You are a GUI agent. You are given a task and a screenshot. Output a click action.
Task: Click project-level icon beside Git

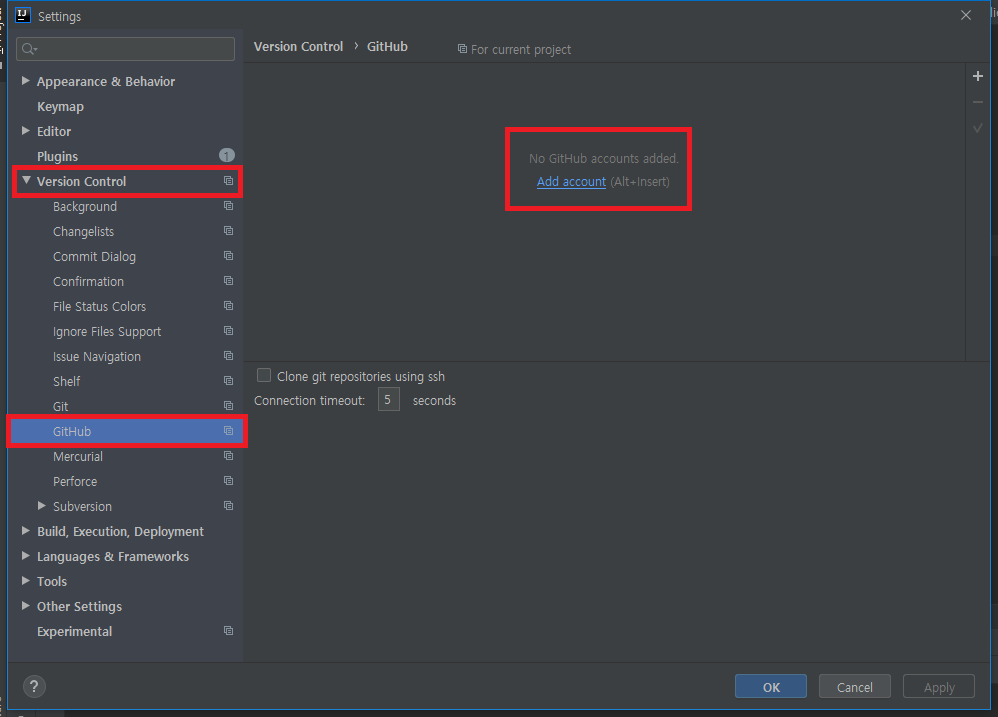[x=228, y=406]
